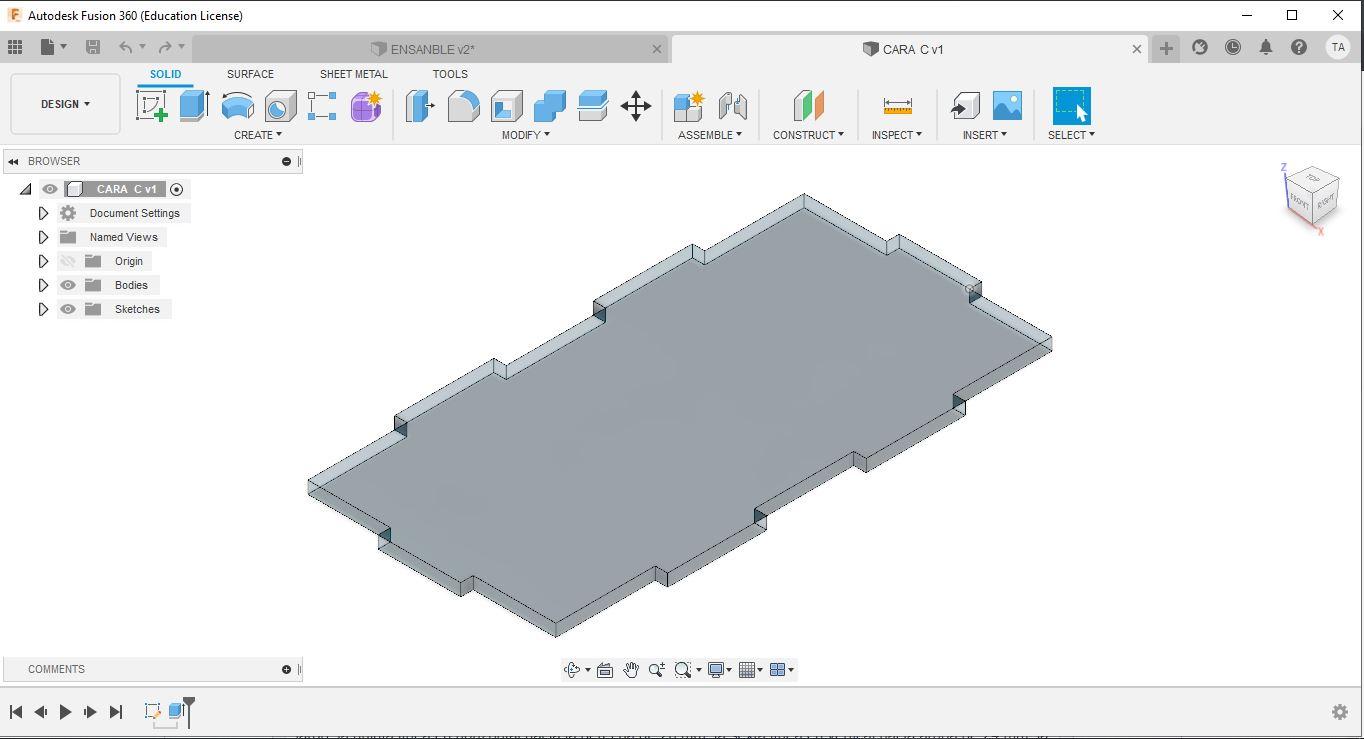Click the Insert Derive icon

pyautogui.click(x=964, y=106)
